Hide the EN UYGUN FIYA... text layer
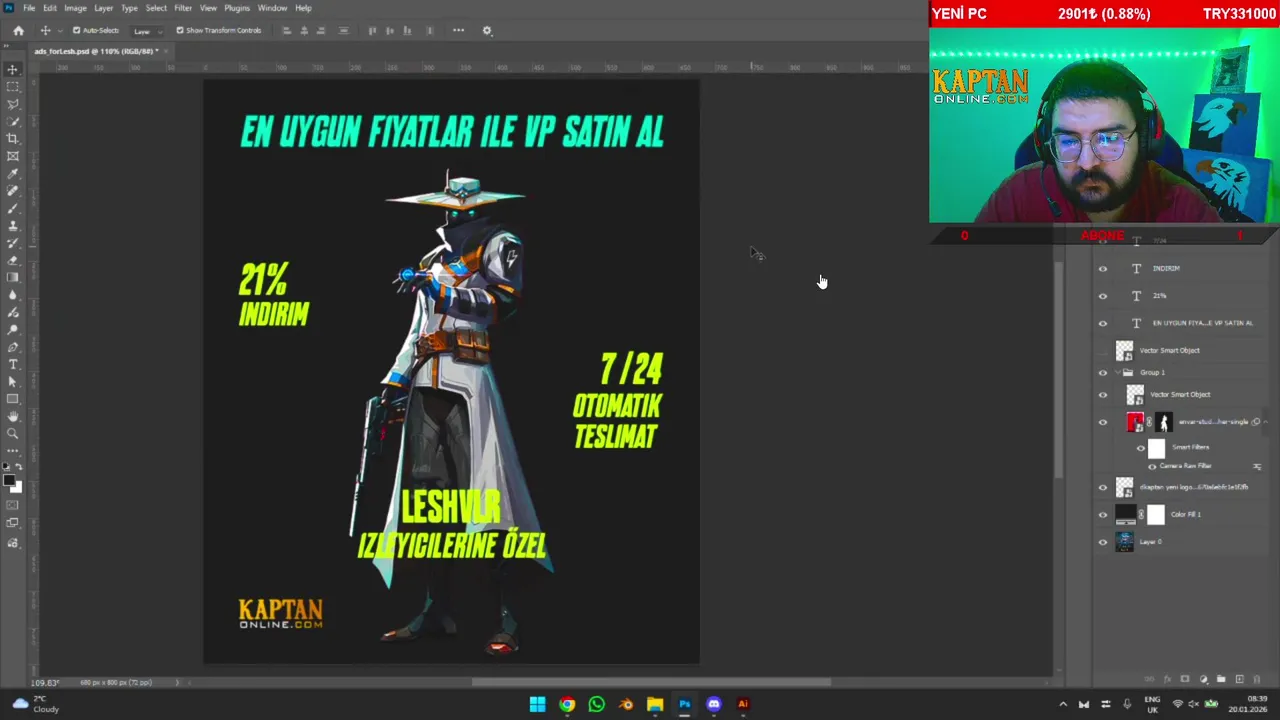 [1103, 323]
